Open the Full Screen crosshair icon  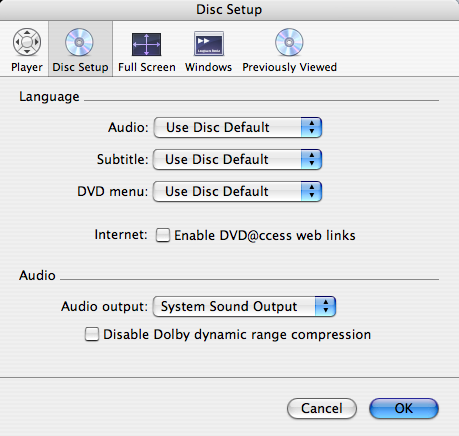(146, 44)
